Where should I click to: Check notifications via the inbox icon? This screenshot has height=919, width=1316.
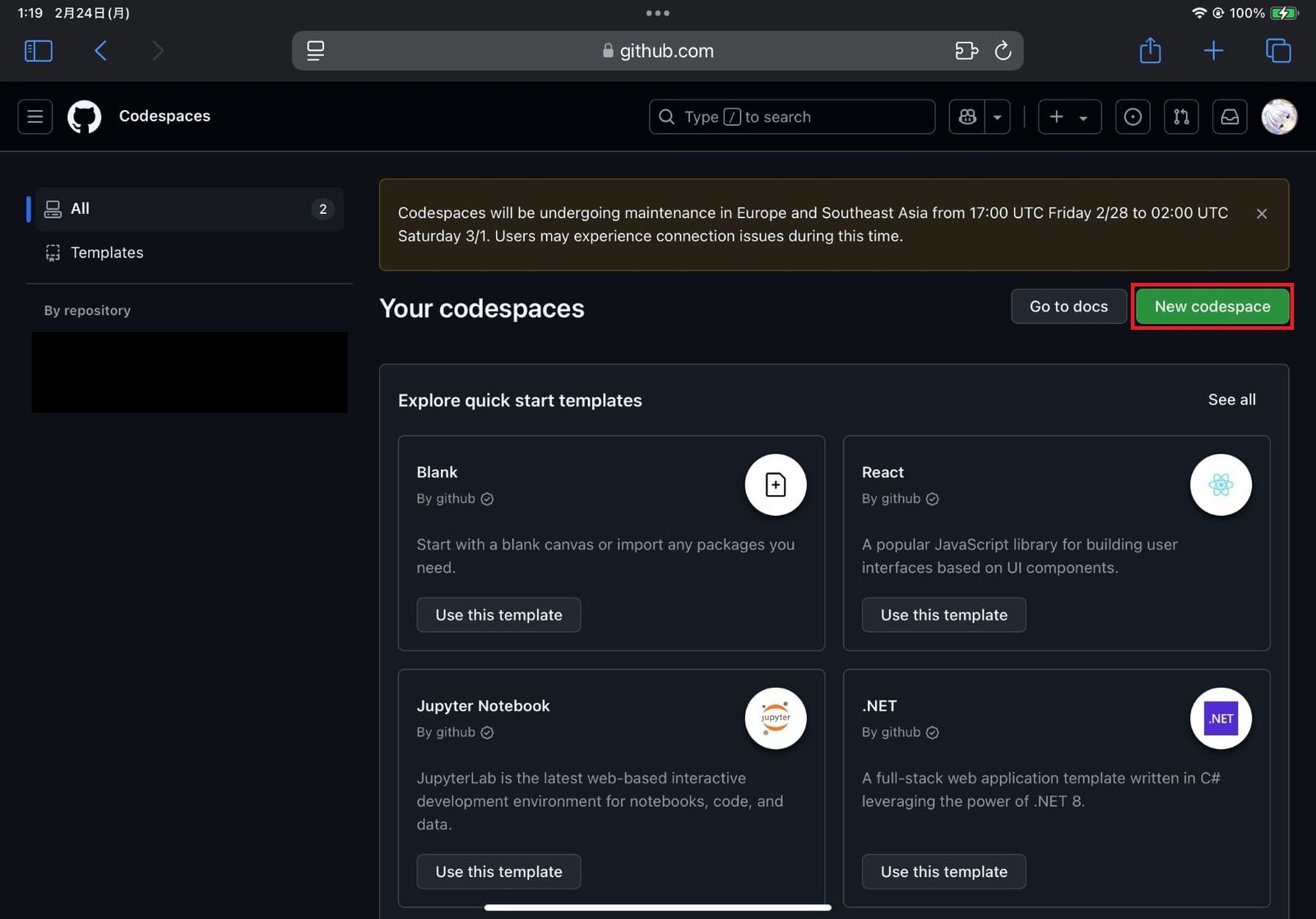pyautogui.click(x=1230, y=117)
